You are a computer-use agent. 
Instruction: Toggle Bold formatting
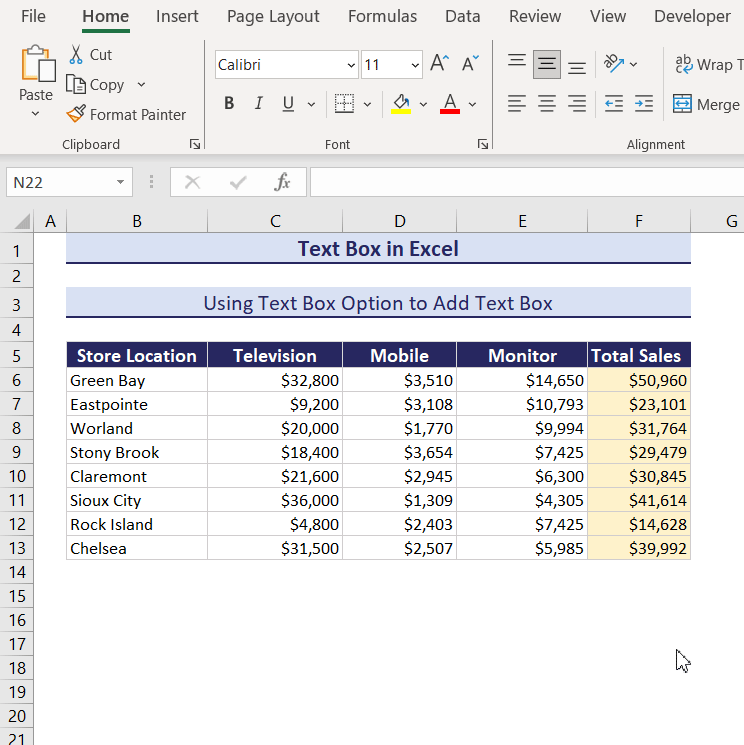[229, 104]
